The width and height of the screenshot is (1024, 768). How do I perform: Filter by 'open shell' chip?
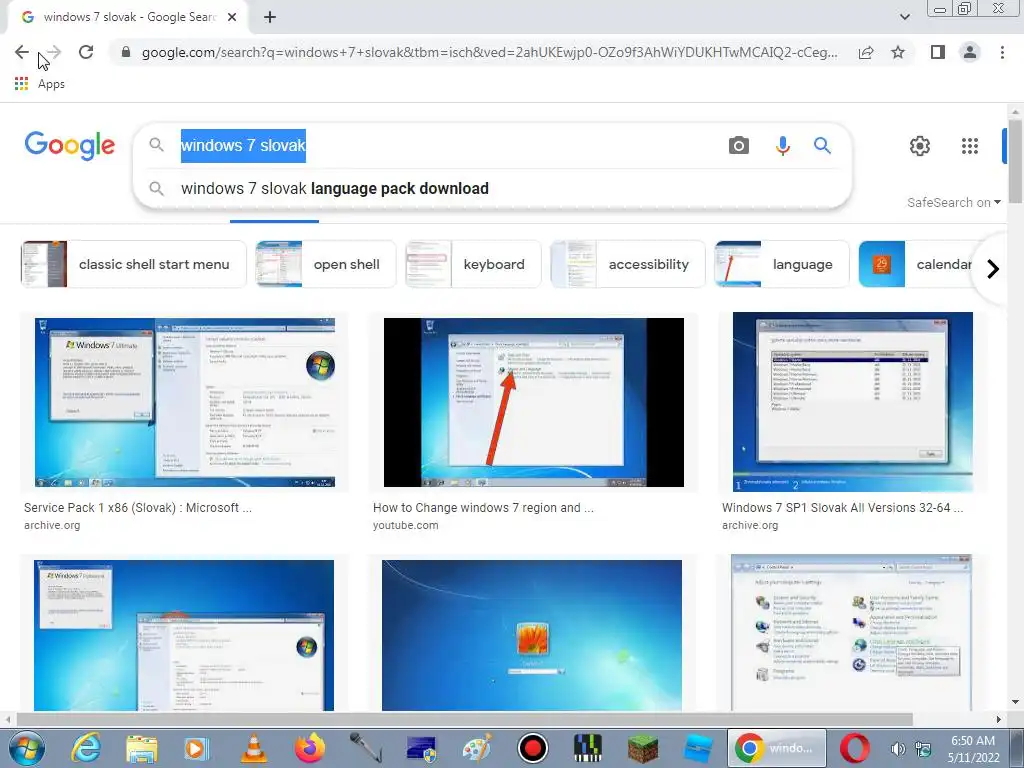pos(326,264)
